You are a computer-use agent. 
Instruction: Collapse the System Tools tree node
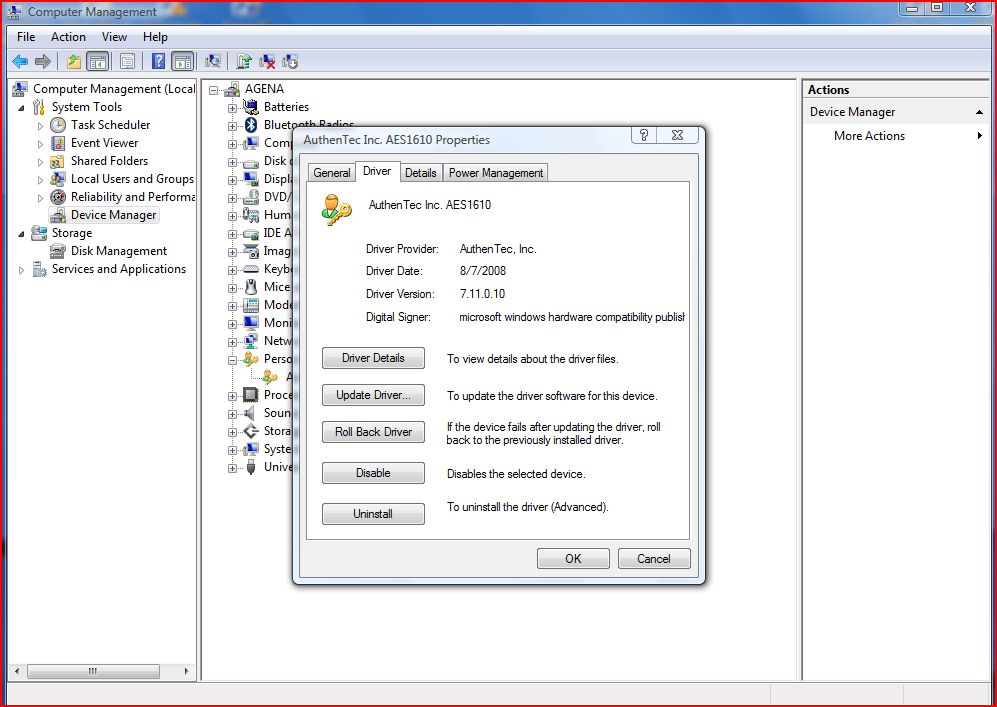pyautogui.click(x=22, y=107)
